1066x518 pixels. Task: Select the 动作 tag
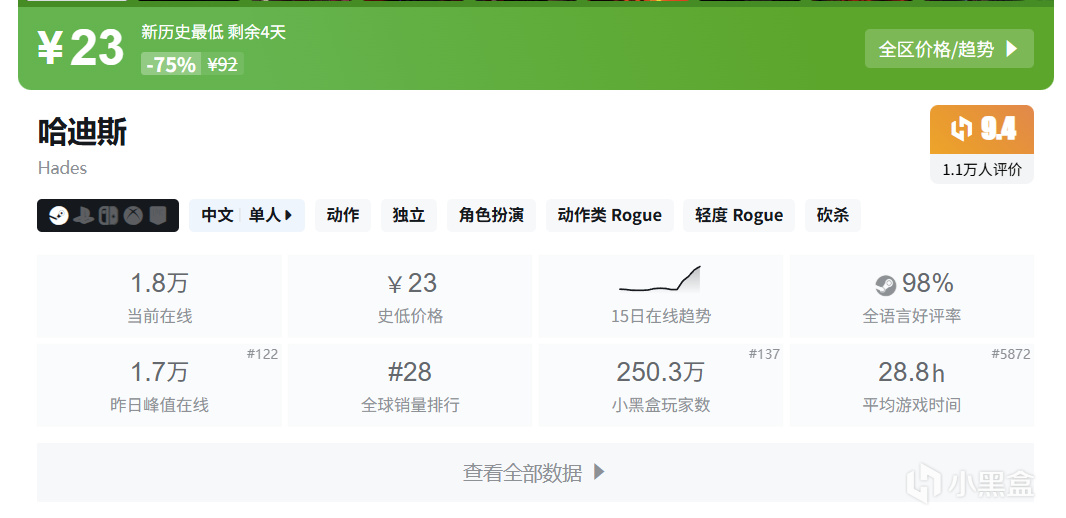click(x=343, y=215)
